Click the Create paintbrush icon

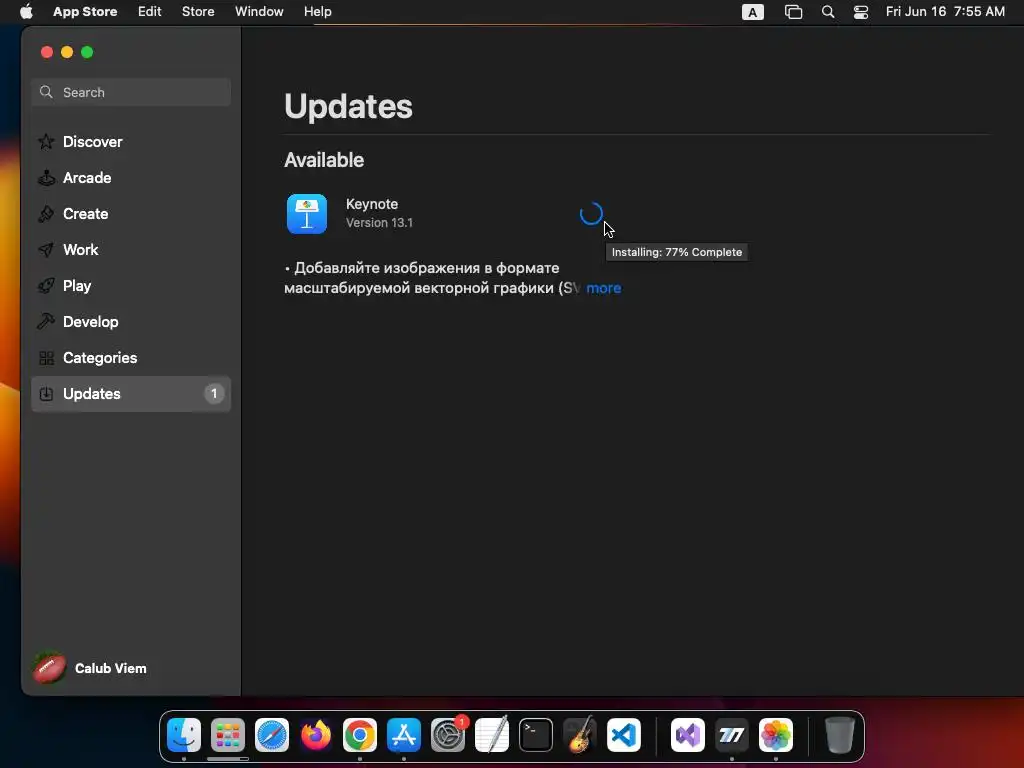coord(46,214)
